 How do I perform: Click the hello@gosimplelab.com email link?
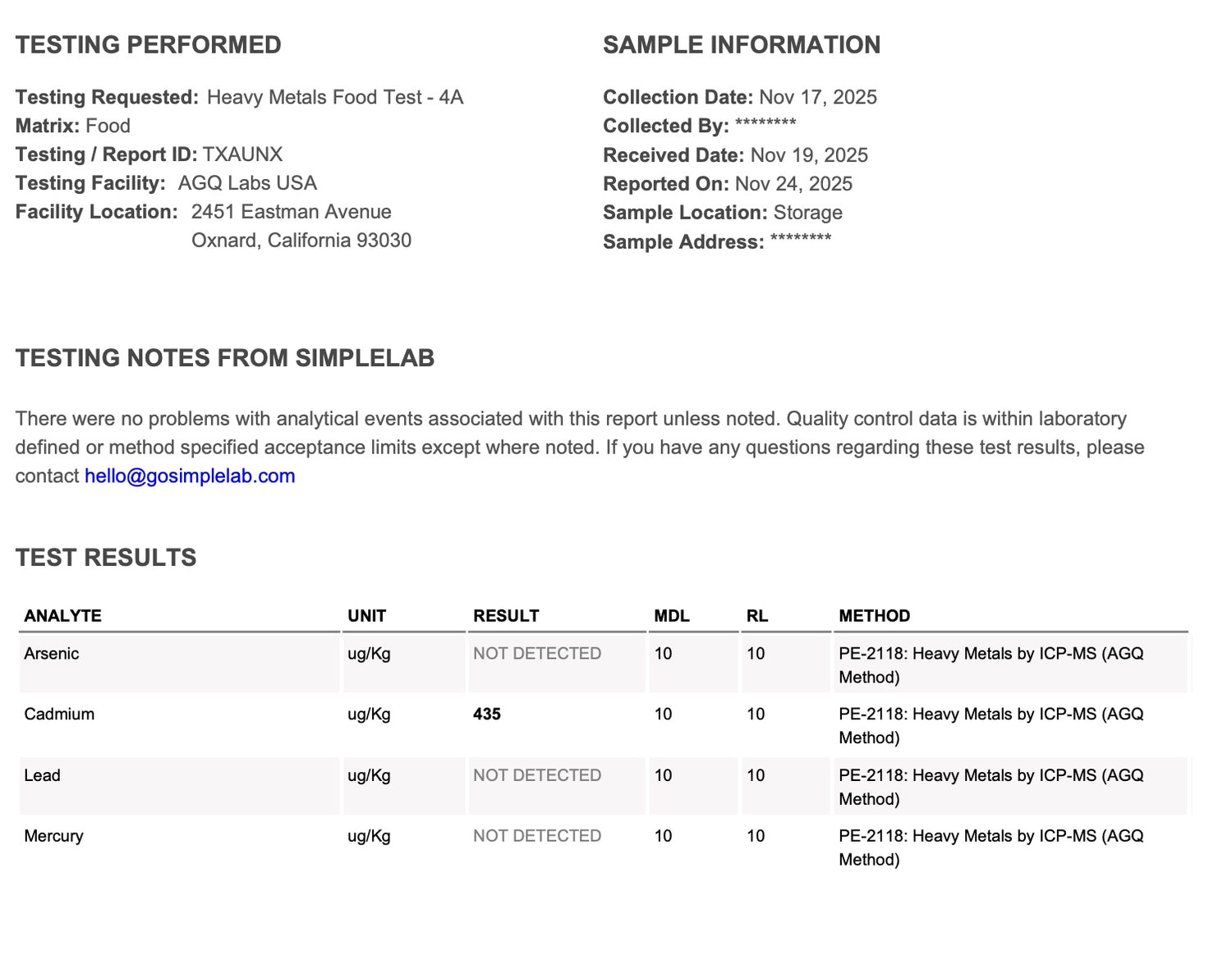[x=190, y=476]
